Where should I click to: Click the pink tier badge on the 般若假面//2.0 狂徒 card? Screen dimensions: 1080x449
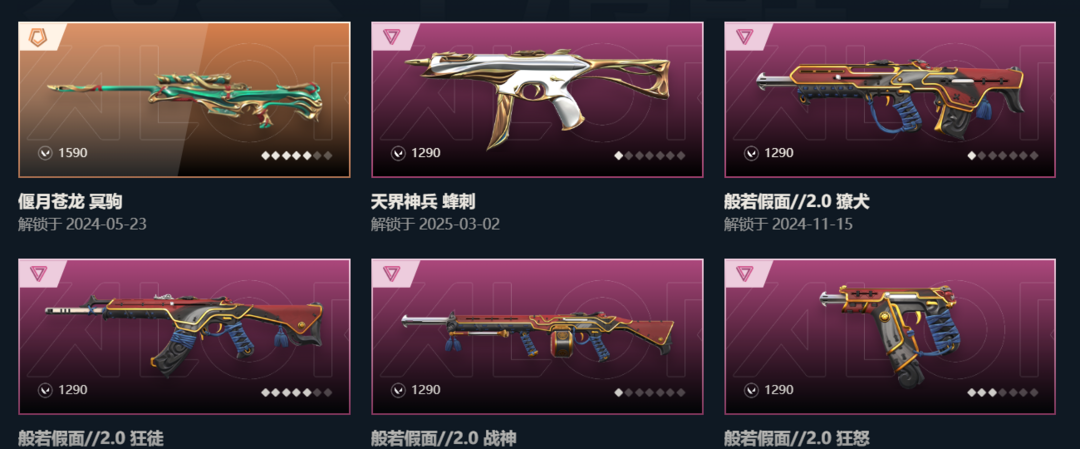(37, 273)
